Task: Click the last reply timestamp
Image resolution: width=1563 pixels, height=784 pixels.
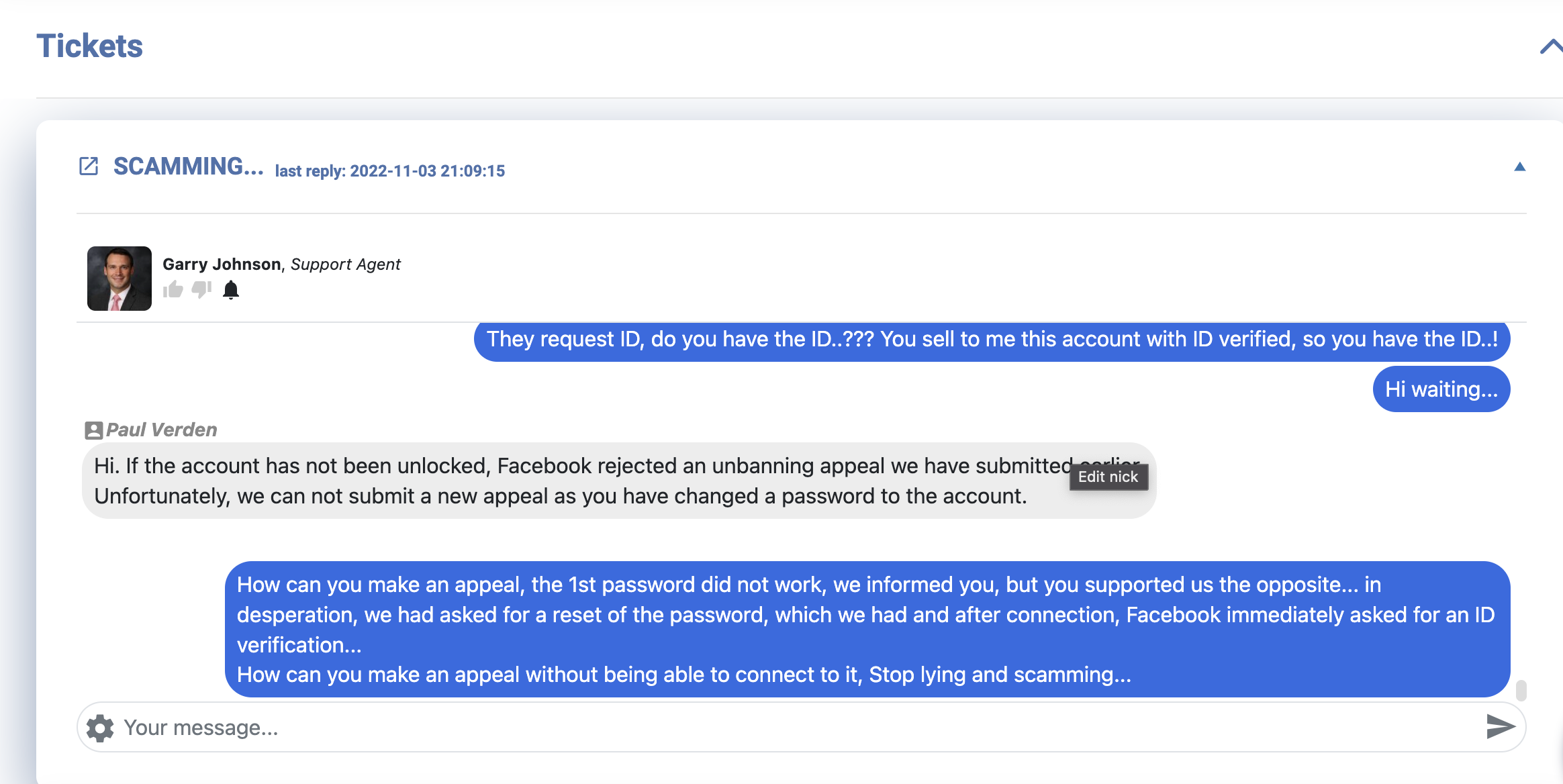Action: click(x=390, y=171)
